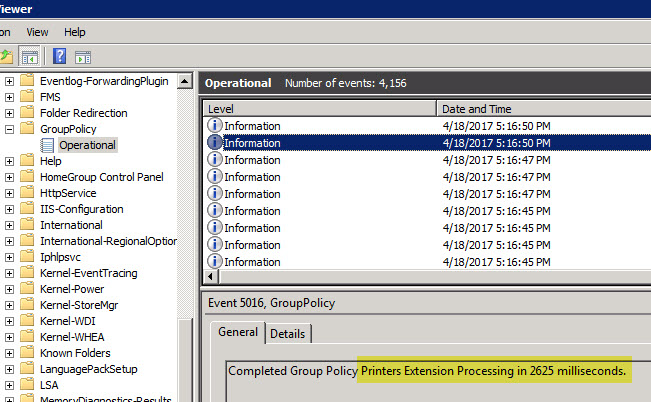Expand HomeGroup Control Panel node
This screenshot has width=651, height=402.
(9, 177)
